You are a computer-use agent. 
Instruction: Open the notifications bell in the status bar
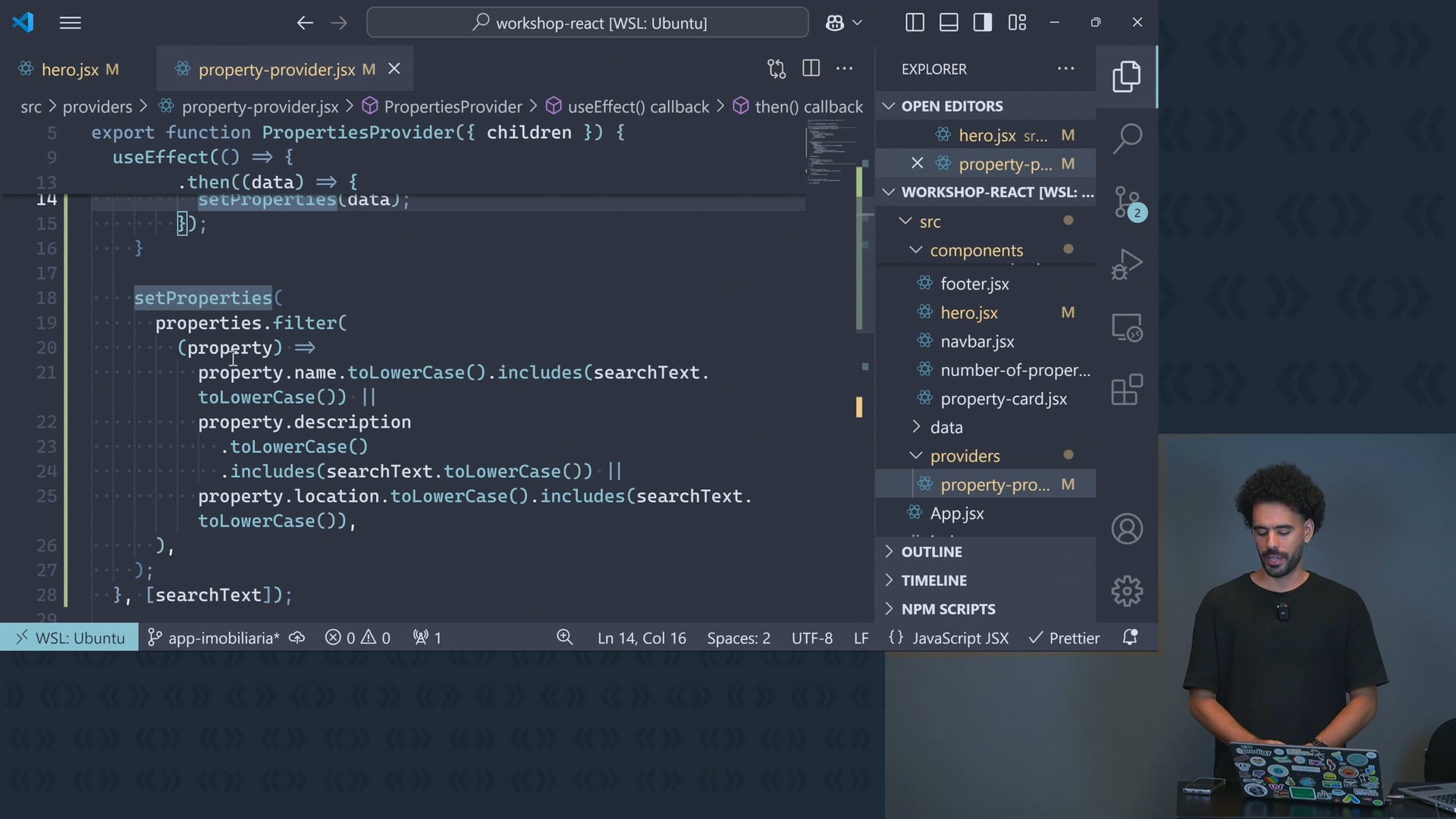tap(1130, 638)
